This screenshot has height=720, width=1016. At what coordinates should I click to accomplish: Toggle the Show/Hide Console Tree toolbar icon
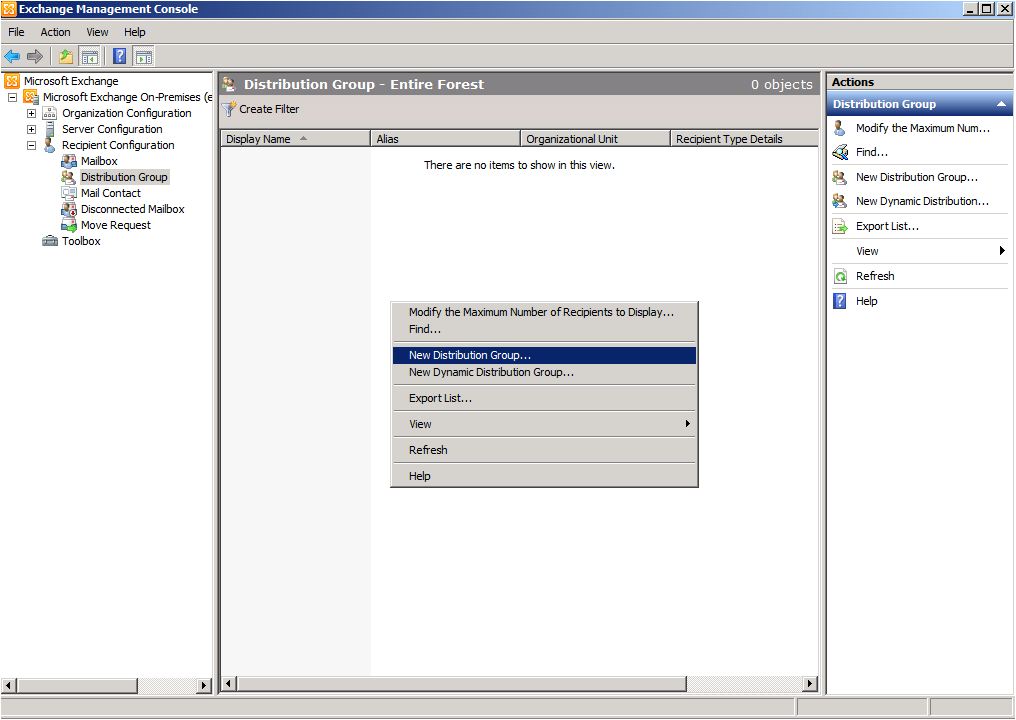(89, 56)
